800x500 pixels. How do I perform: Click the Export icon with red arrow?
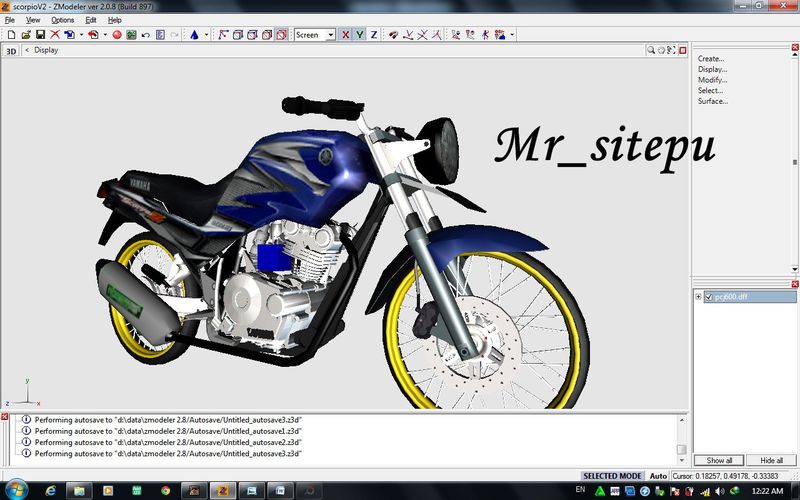pos(93,35)
